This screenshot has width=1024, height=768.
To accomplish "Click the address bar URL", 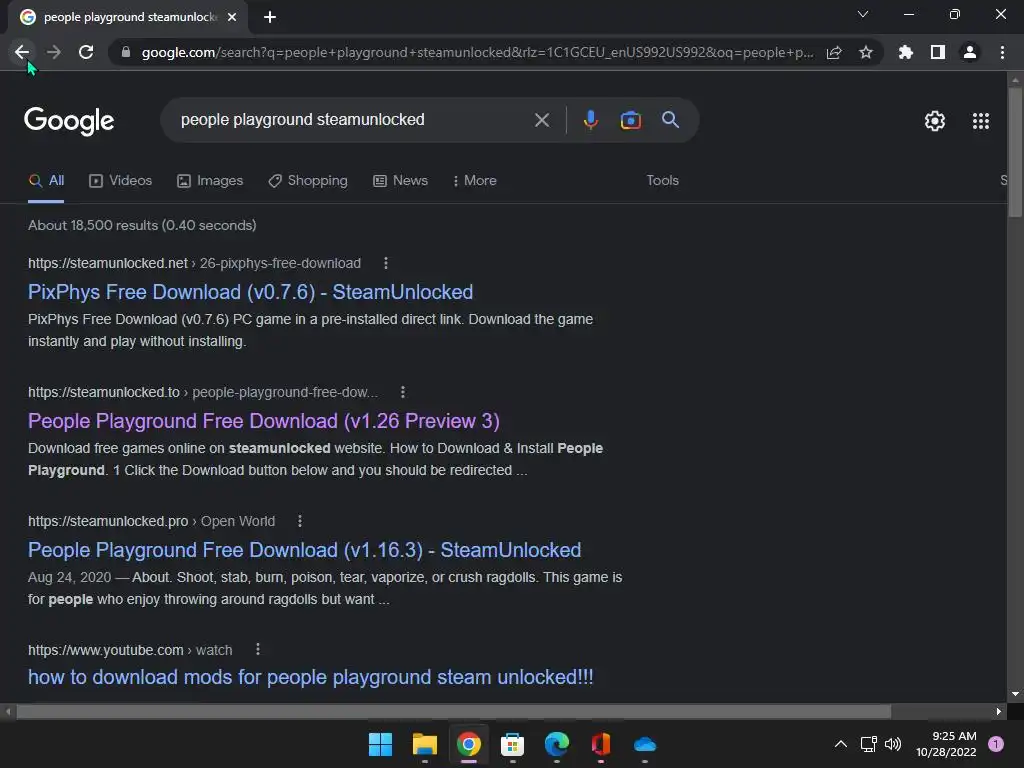I will (477, 52).
